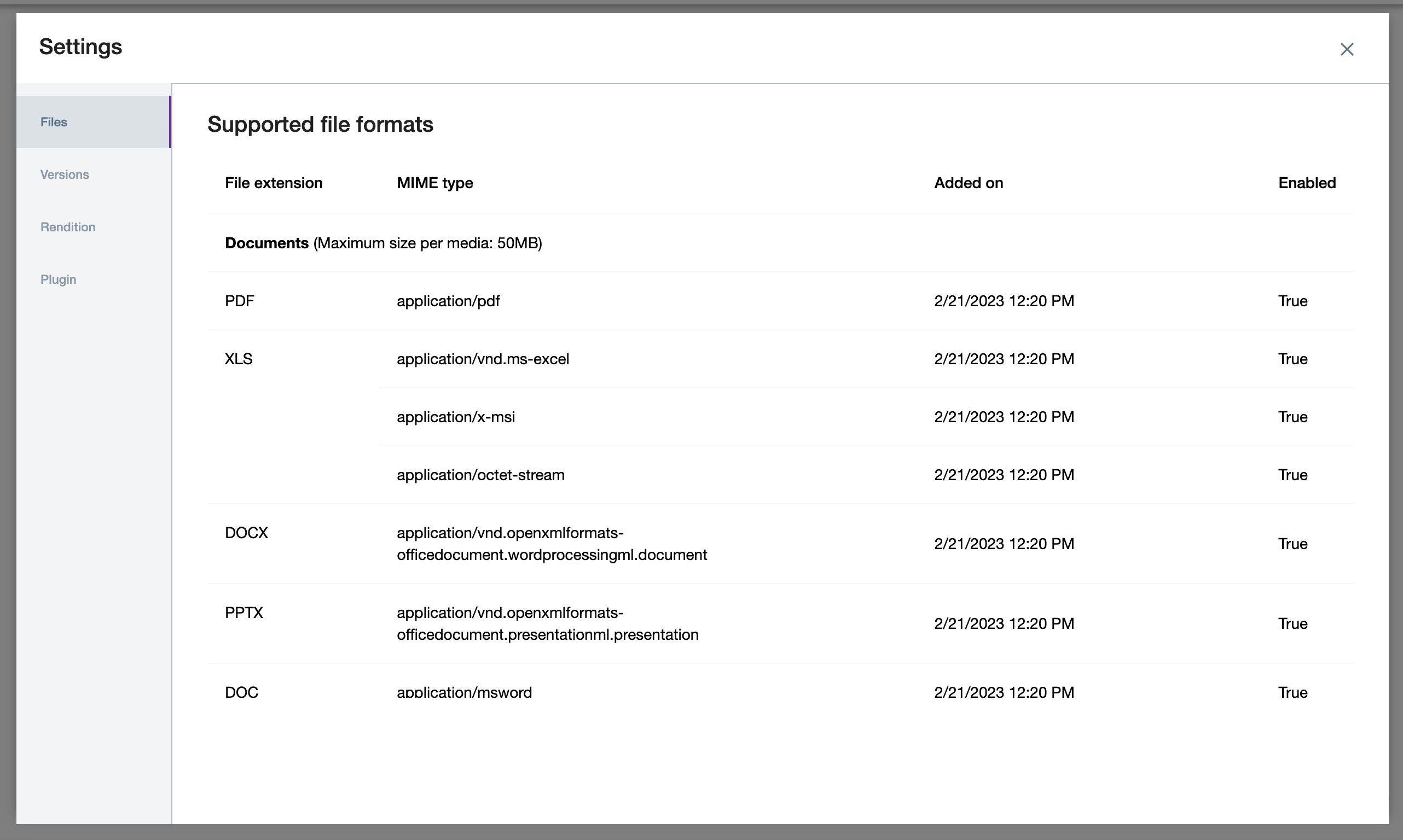Switch to the Versions settings tab
The image size is (1403, 840).
coord(65,174)
